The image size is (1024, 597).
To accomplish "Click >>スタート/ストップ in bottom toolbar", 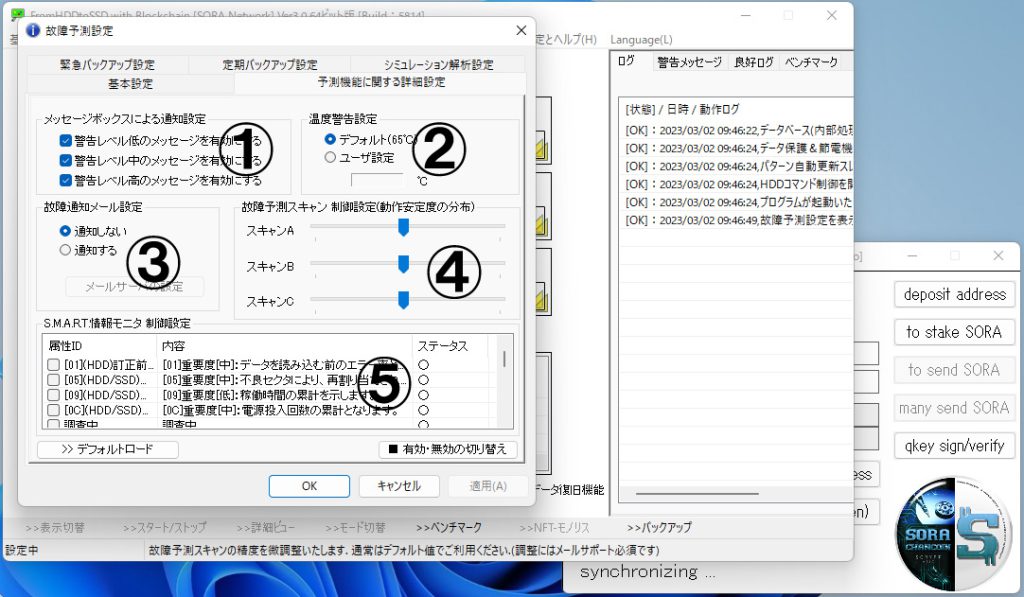I will pos(165,528).
